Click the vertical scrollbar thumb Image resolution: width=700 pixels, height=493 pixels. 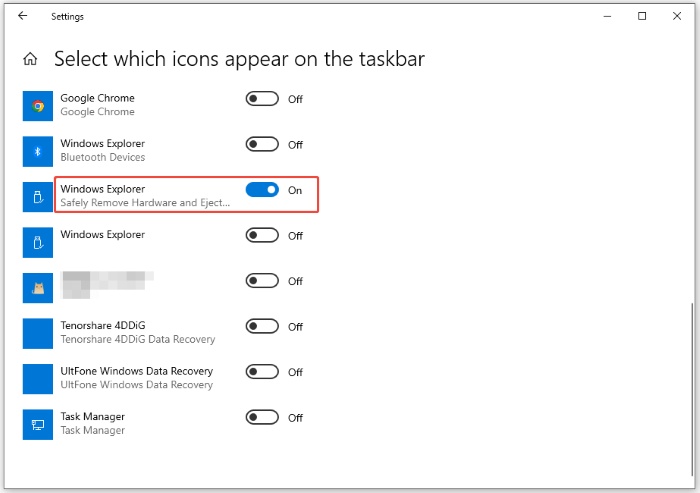tap(692, 389)
